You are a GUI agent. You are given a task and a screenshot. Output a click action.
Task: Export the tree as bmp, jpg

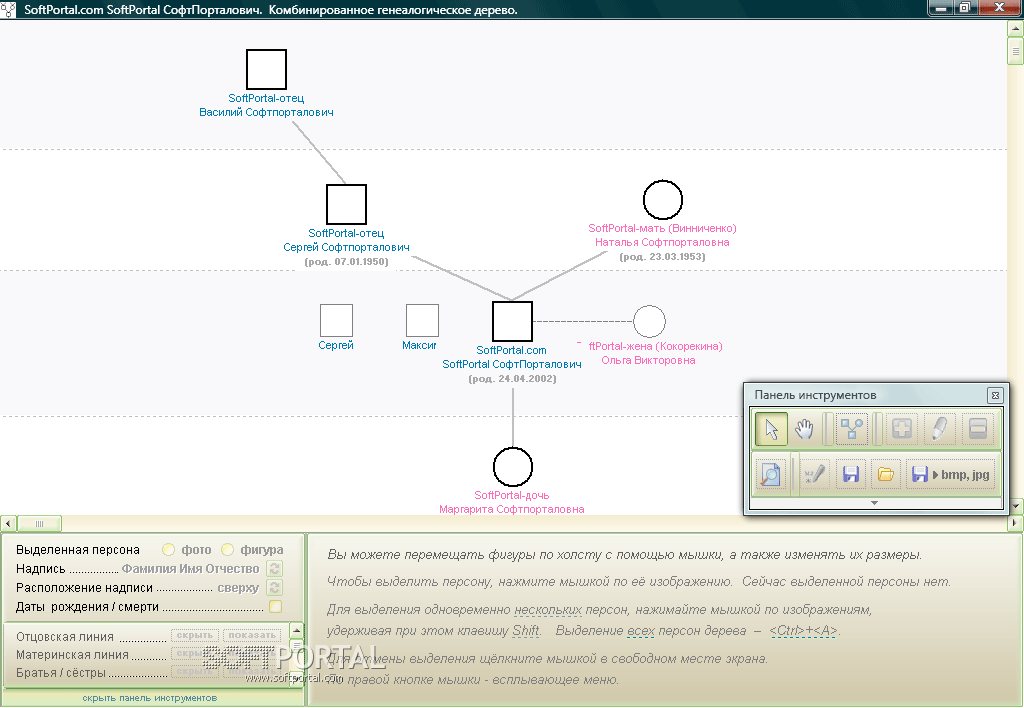951,474
